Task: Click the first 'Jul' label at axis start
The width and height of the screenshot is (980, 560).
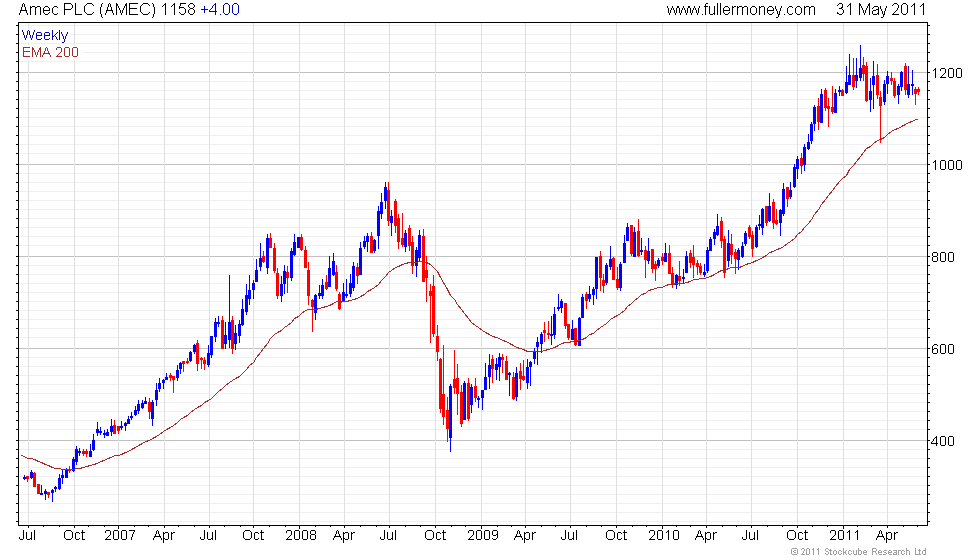Action: [28, 536]
